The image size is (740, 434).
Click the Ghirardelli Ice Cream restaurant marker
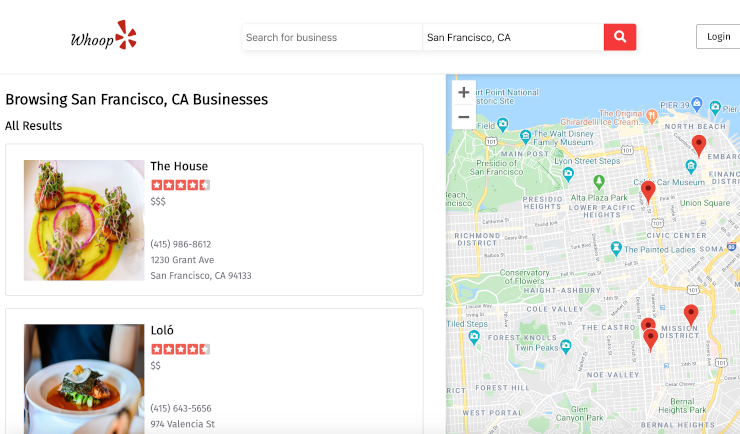[651, 115]
